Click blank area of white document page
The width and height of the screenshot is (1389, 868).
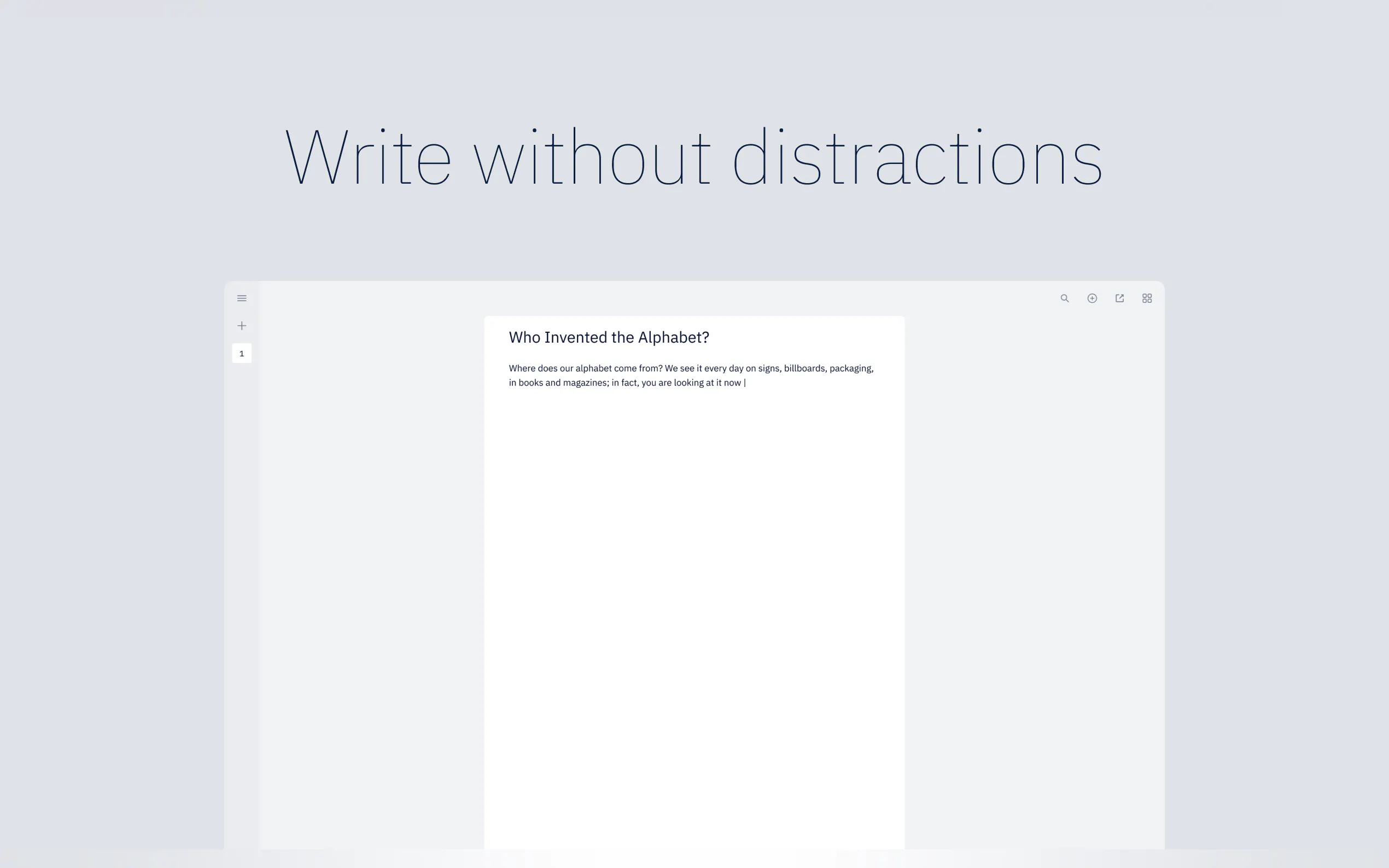point(693,574)
